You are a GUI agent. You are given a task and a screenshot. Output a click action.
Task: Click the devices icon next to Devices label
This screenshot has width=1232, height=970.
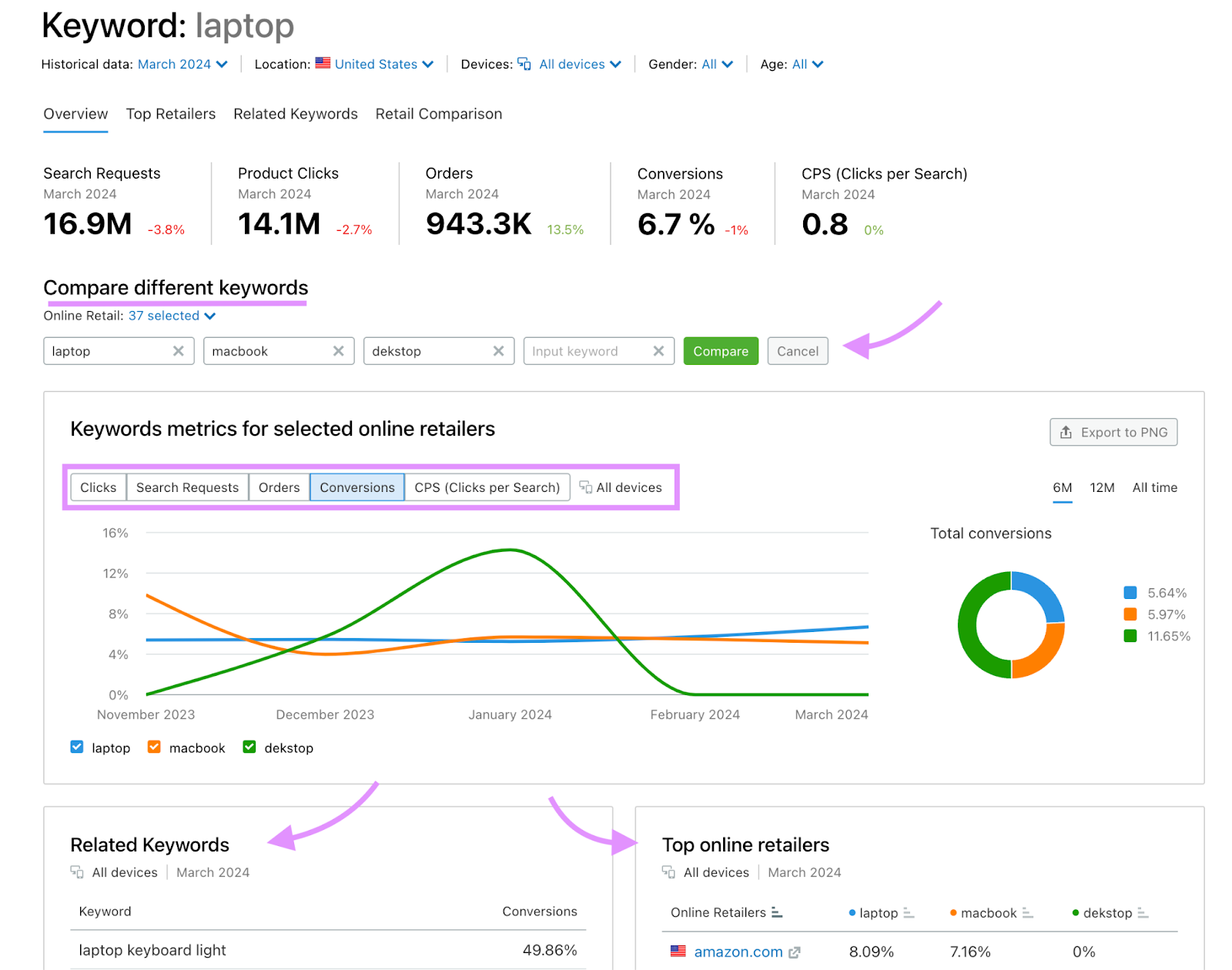click(x=524, y=64)
